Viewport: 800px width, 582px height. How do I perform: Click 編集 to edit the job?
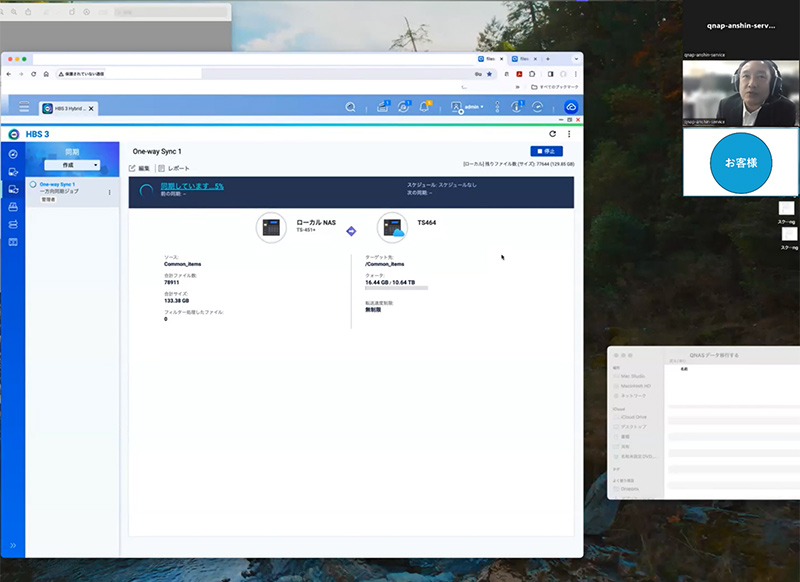(x=139, y=168)
